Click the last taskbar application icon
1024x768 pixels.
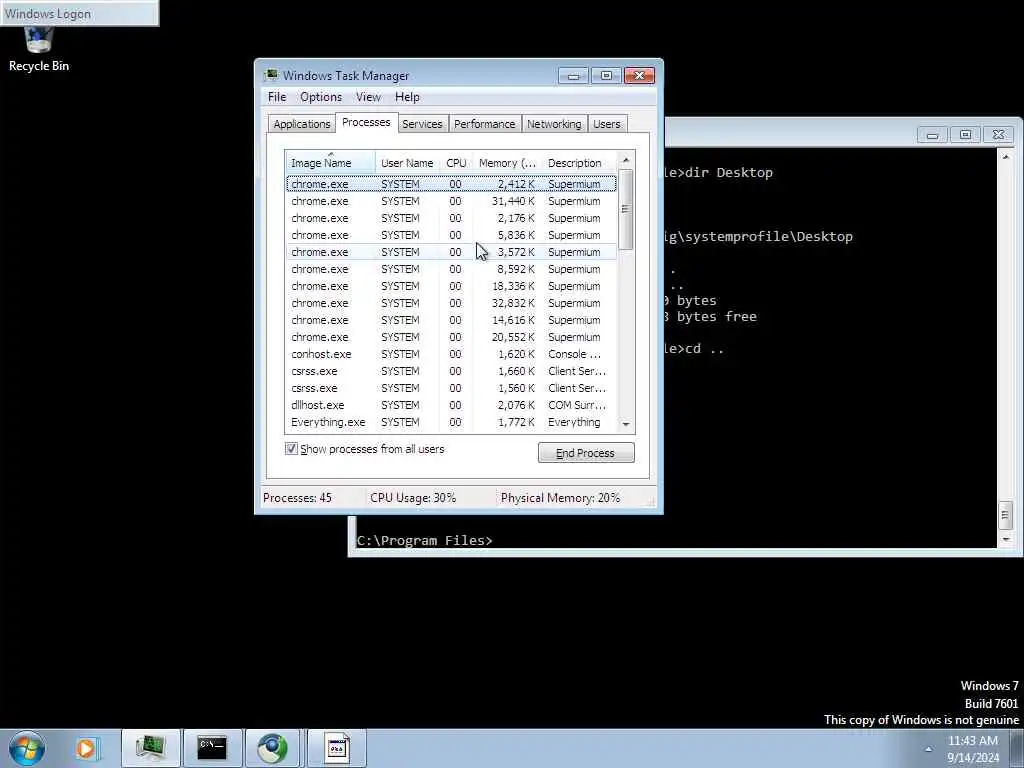337,748
